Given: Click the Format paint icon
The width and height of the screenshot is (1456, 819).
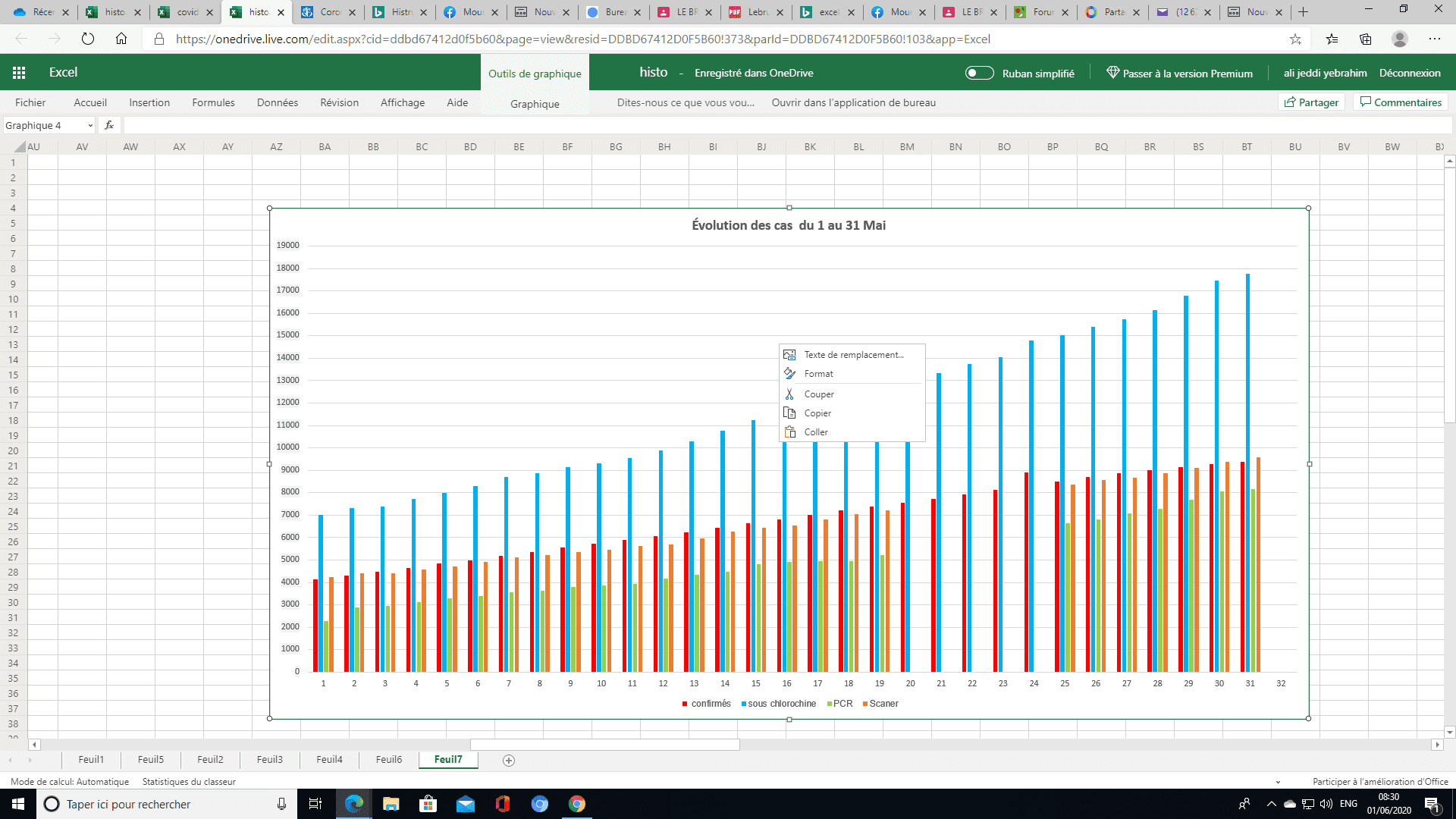Looking at the screenshot, I should (x=789, y=374).
